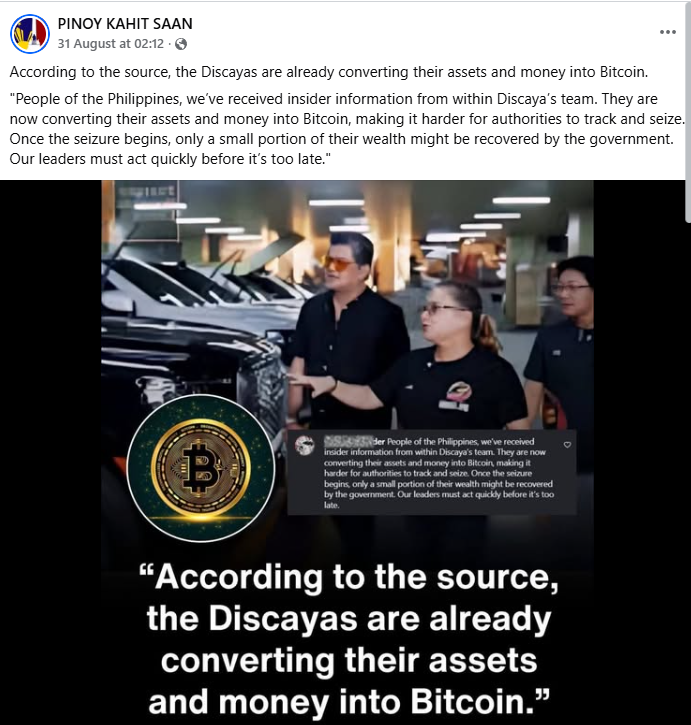Viewport: 691px width, 725px height.
Task: Click the blurred commenter name in the comment
Action: click(350, 442)
